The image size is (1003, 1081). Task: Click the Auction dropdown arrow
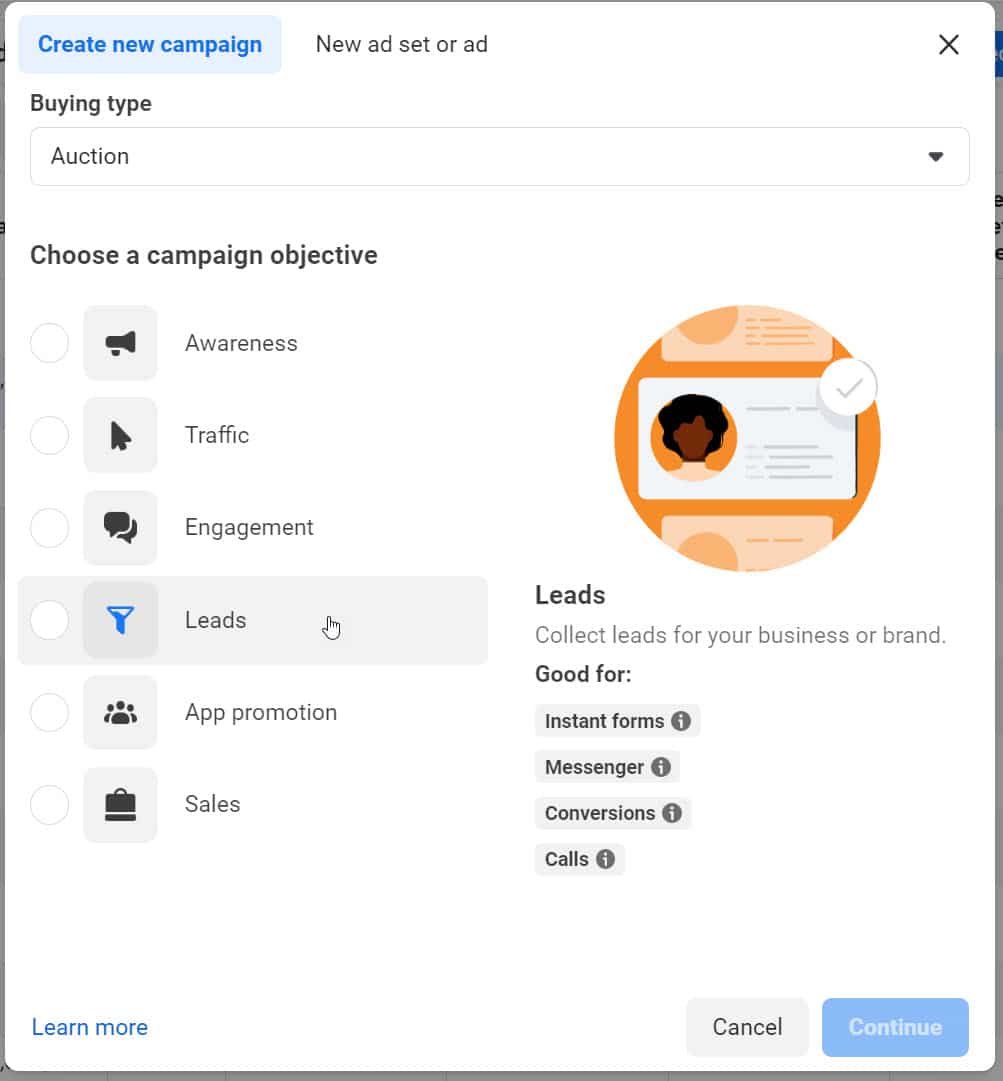click(936, 156)
